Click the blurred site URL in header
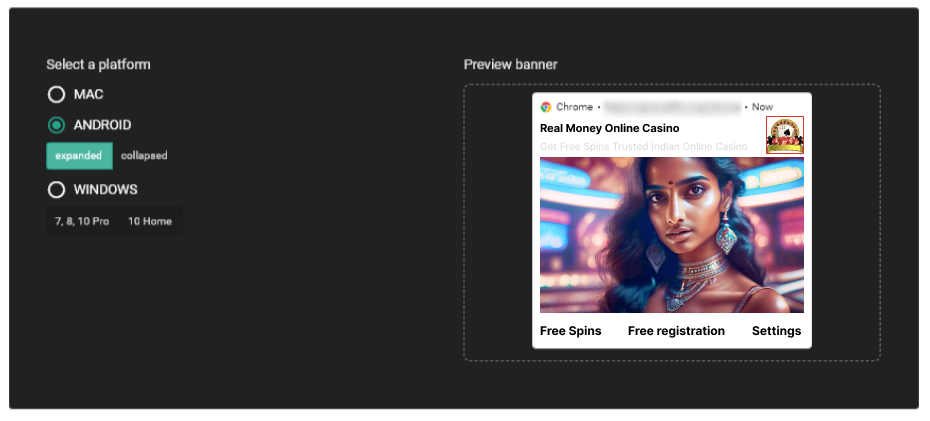This screenshot has height=421, width=930. (x=673, y=107)
